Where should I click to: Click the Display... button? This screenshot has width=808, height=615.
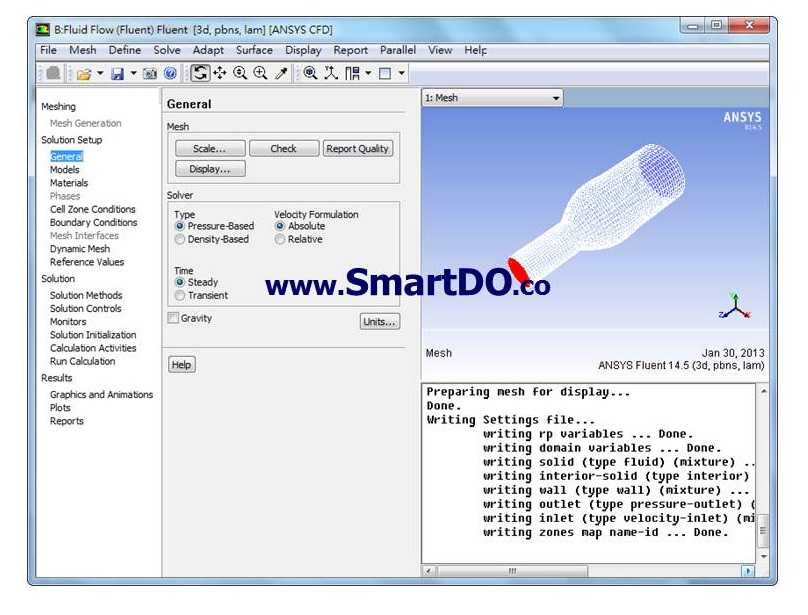click(210, 169)
